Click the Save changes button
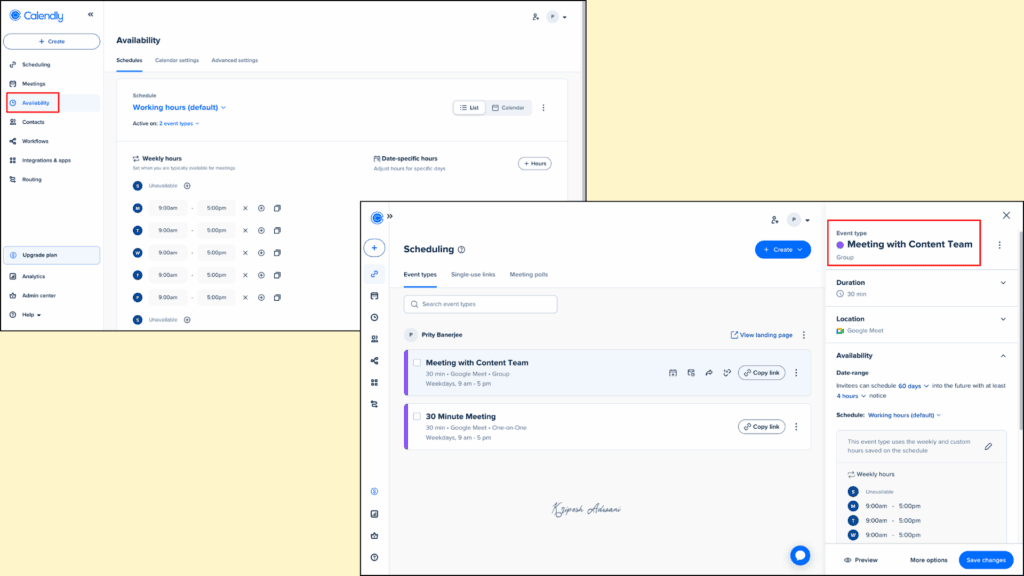Screen dimensions: 1024x576 (x=986, y=560)
